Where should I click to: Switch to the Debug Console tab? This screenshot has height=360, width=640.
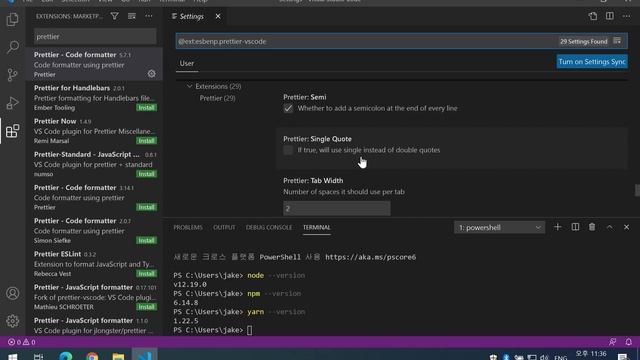[x=269, y=227]
